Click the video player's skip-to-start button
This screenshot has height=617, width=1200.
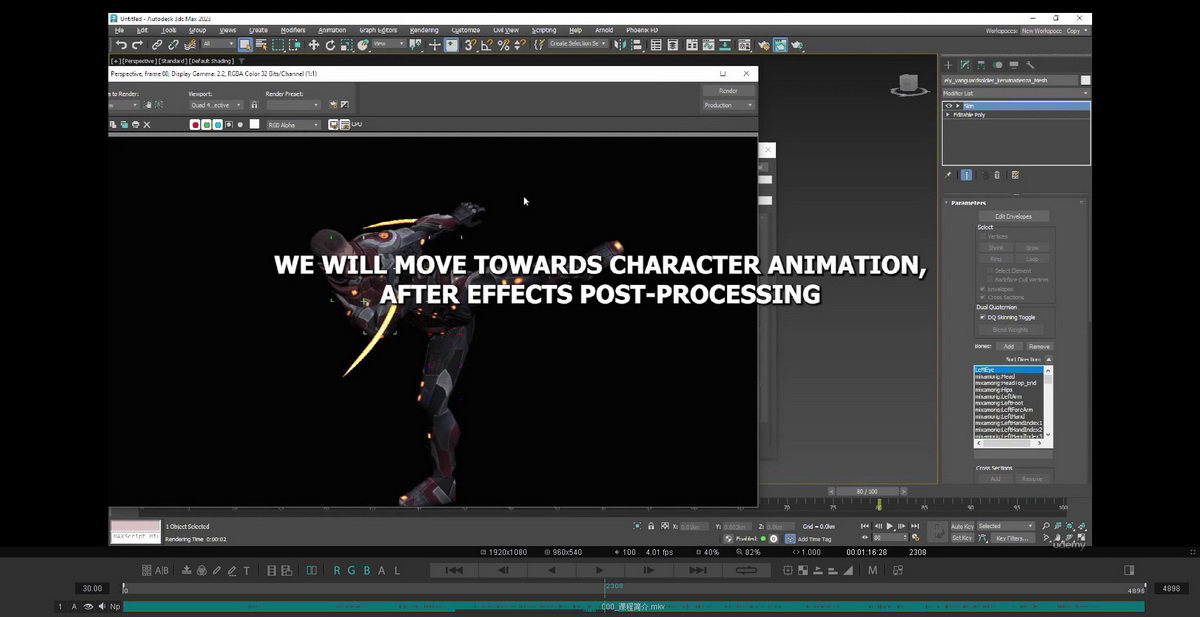454,570
